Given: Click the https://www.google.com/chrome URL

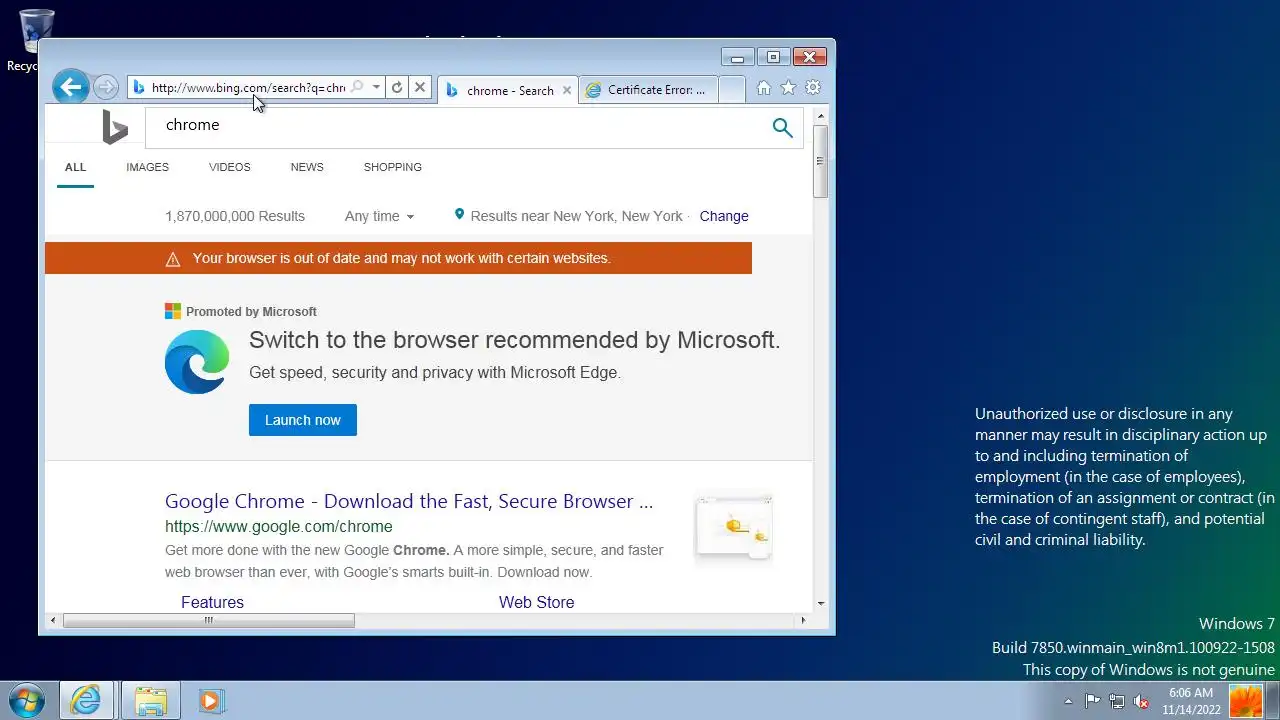Looking at the screenshot, I should point(278,526).
